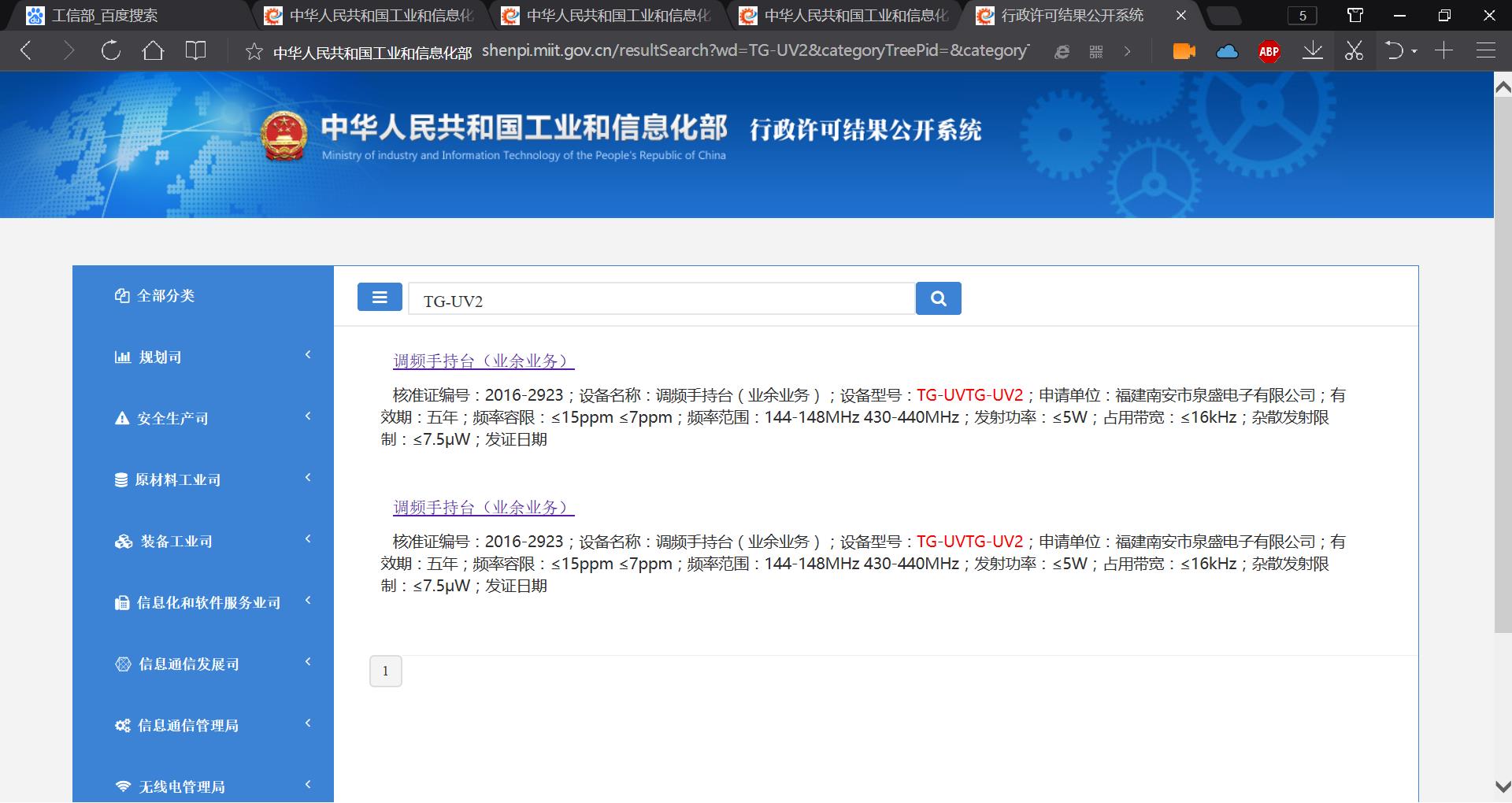Screen dimensions: 1512x803
Task: Show the list of 5 open tabs
Action: (1303, 16)
